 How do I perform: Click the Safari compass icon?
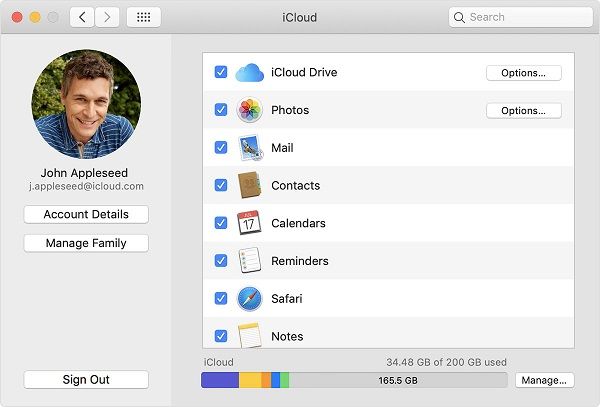[249, 298]
